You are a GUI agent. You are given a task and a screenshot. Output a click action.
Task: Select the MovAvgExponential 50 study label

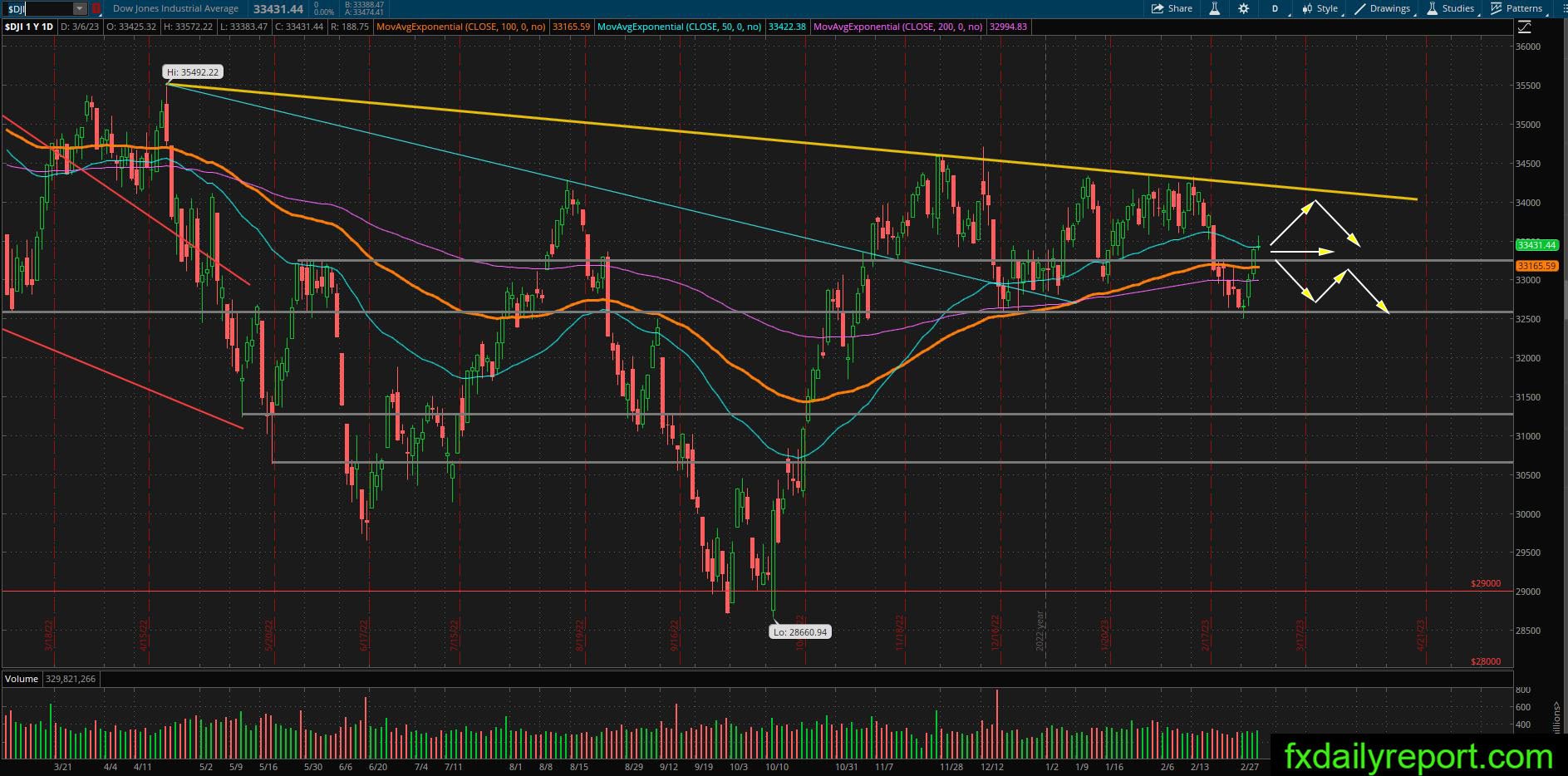click(x=680, y=27)
